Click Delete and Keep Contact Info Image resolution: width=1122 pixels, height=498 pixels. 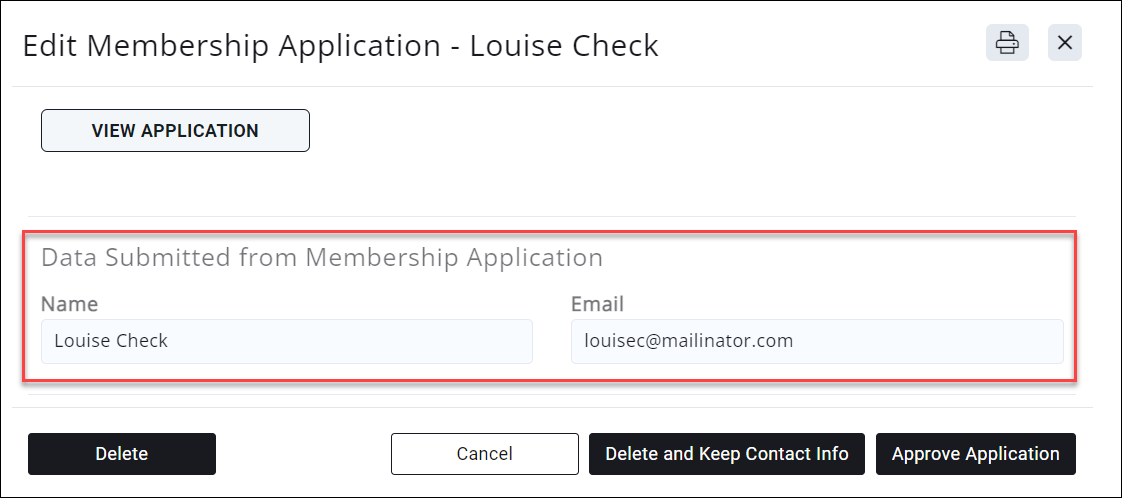click(727, 454)
